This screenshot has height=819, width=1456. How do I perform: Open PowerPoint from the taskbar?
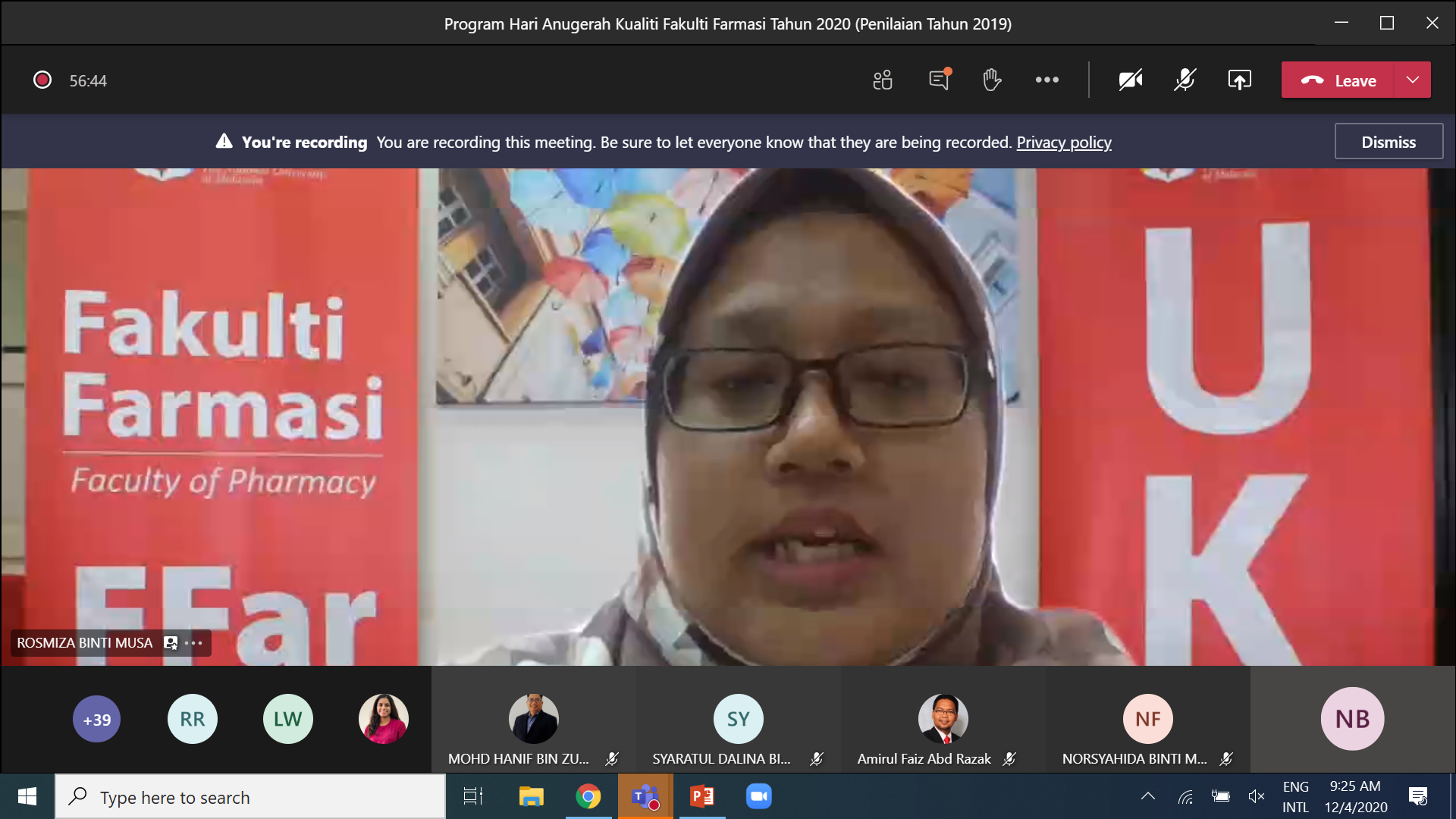point(701,796)
